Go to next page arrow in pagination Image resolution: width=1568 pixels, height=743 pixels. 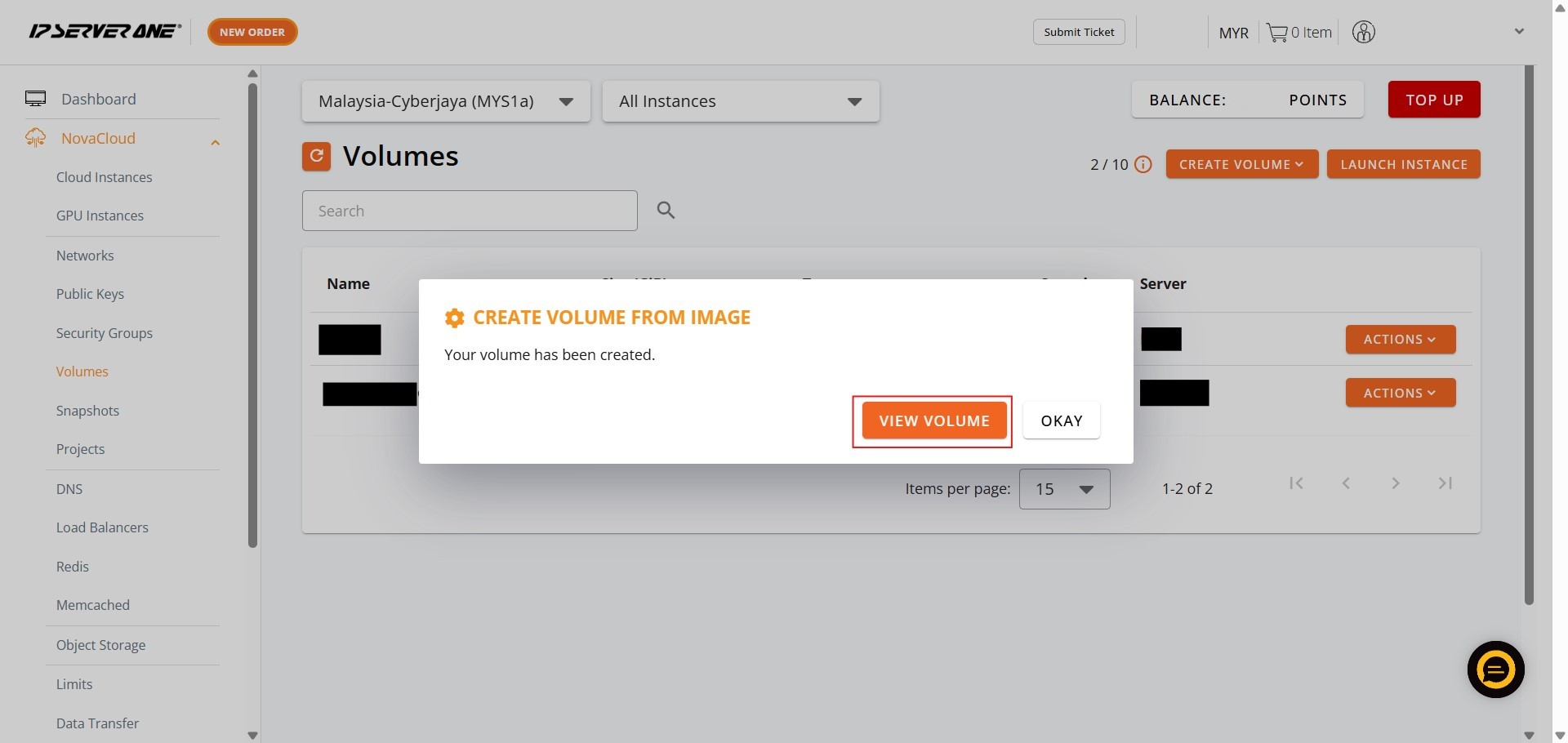click(x=1396, y=483)
